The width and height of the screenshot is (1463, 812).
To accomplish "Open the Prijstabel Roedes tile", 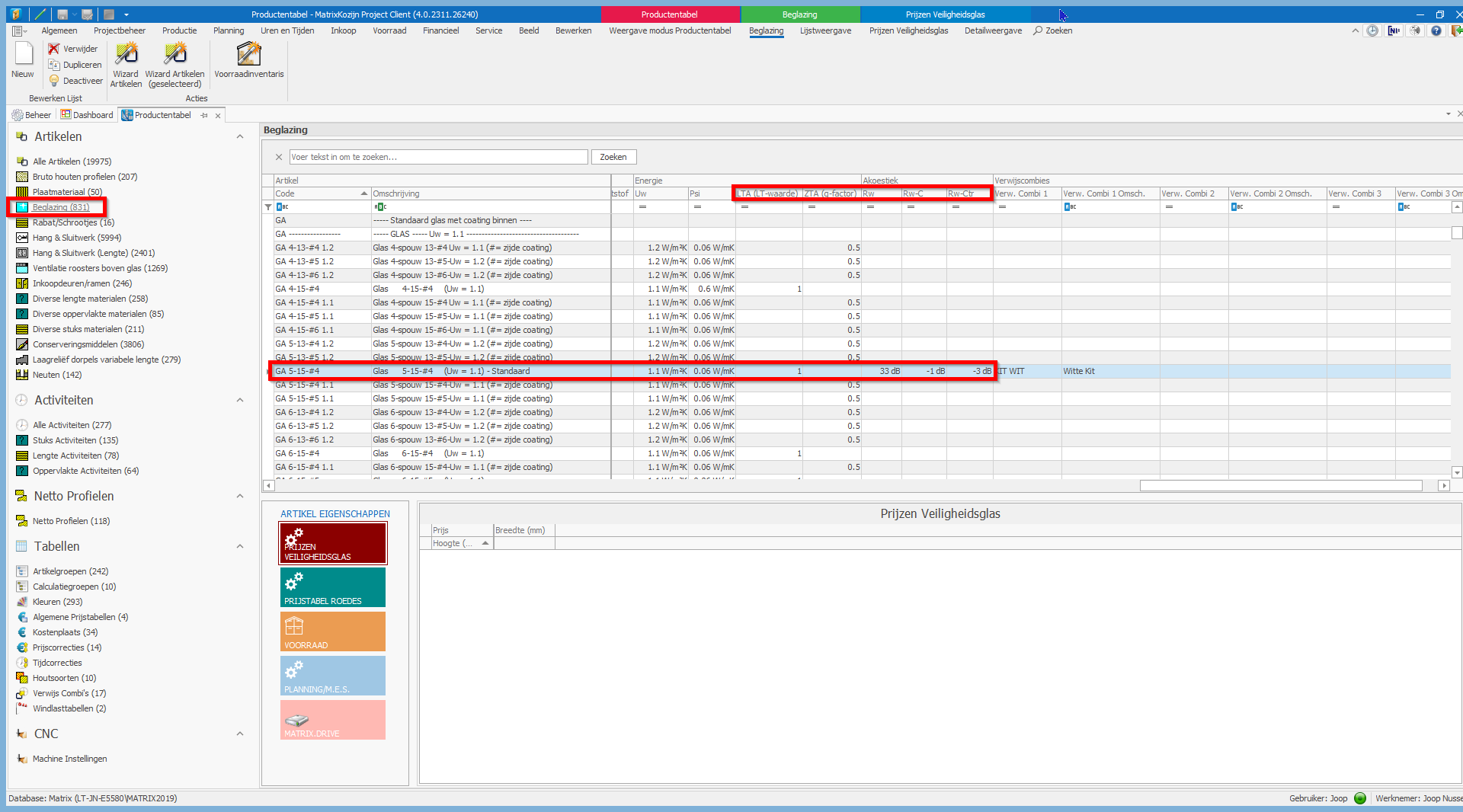I will tap(333, 587).
